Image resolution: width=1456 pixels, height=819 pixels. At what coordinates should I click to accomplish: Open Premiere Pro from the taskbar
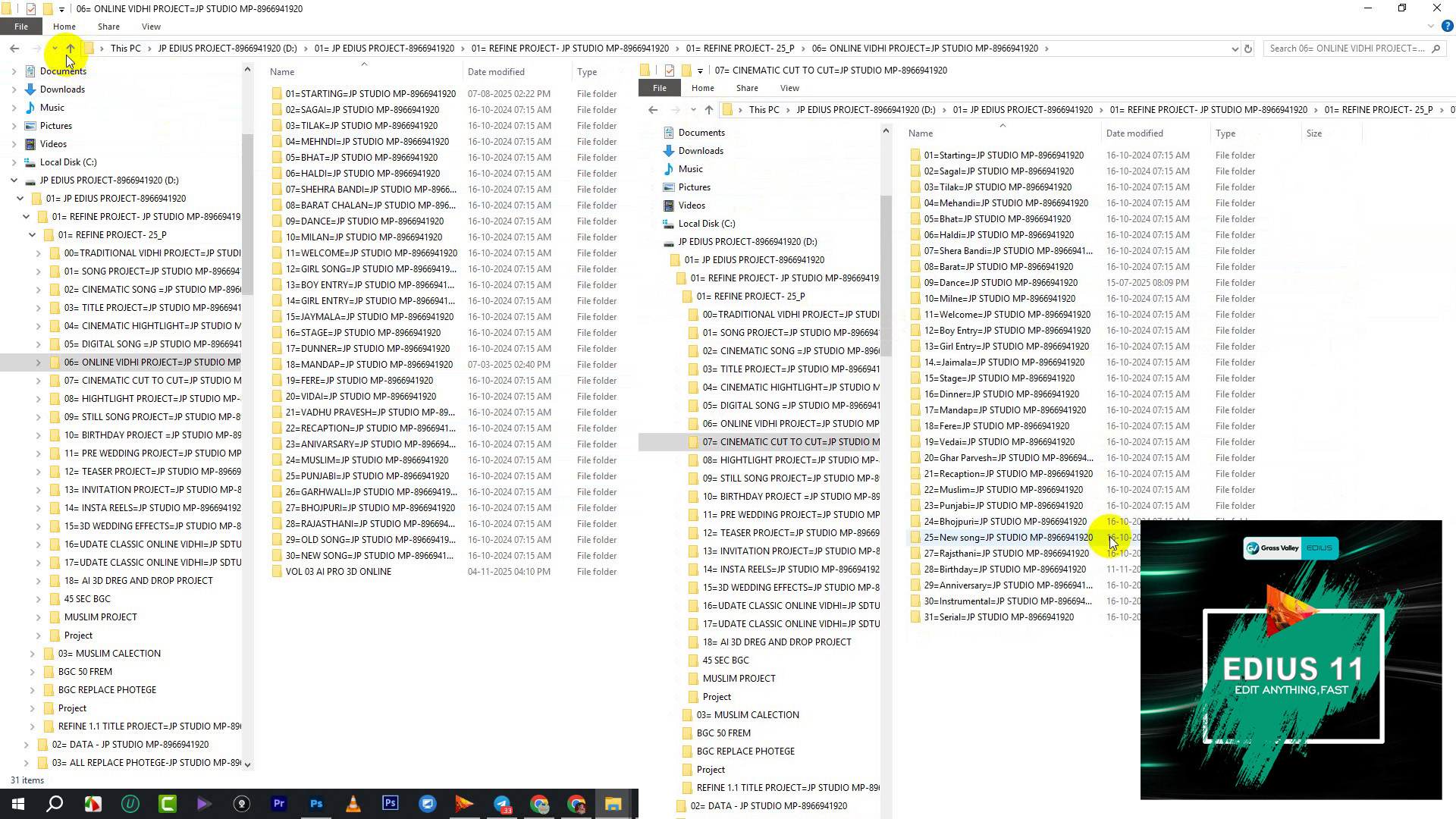click(x=279, y=804)
